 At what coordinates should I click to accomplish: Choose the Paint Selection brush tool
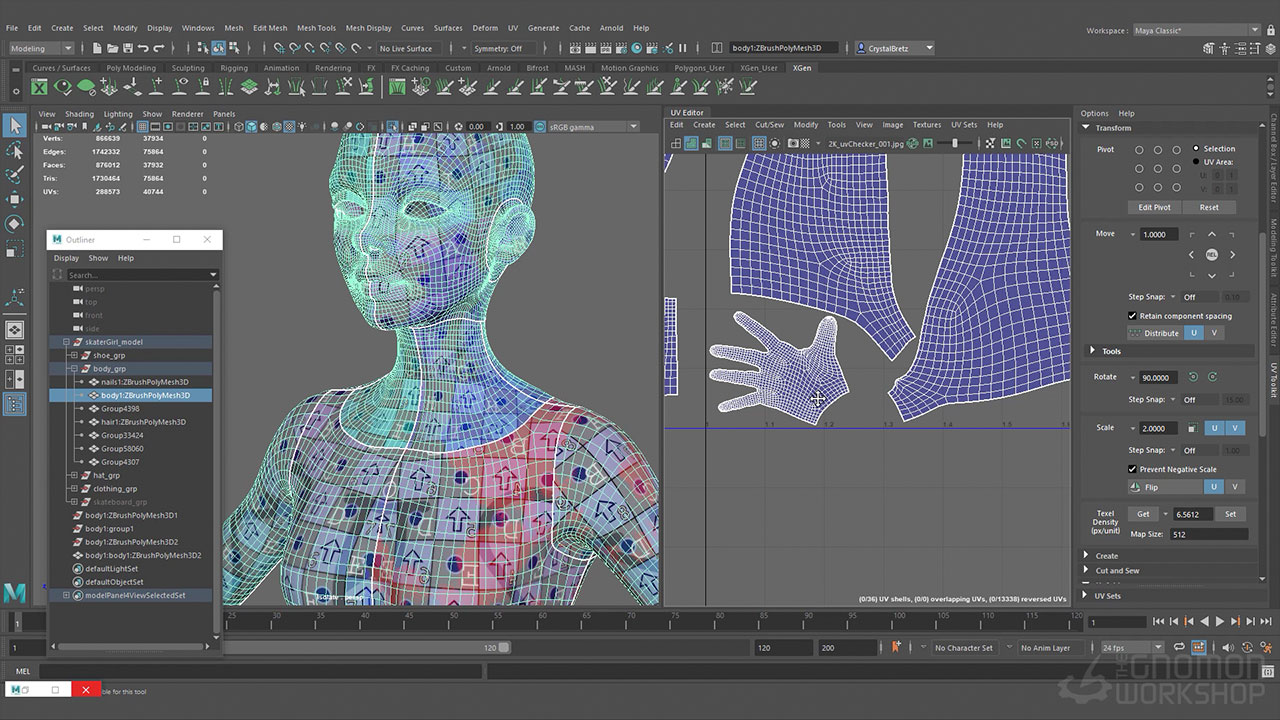15,175
